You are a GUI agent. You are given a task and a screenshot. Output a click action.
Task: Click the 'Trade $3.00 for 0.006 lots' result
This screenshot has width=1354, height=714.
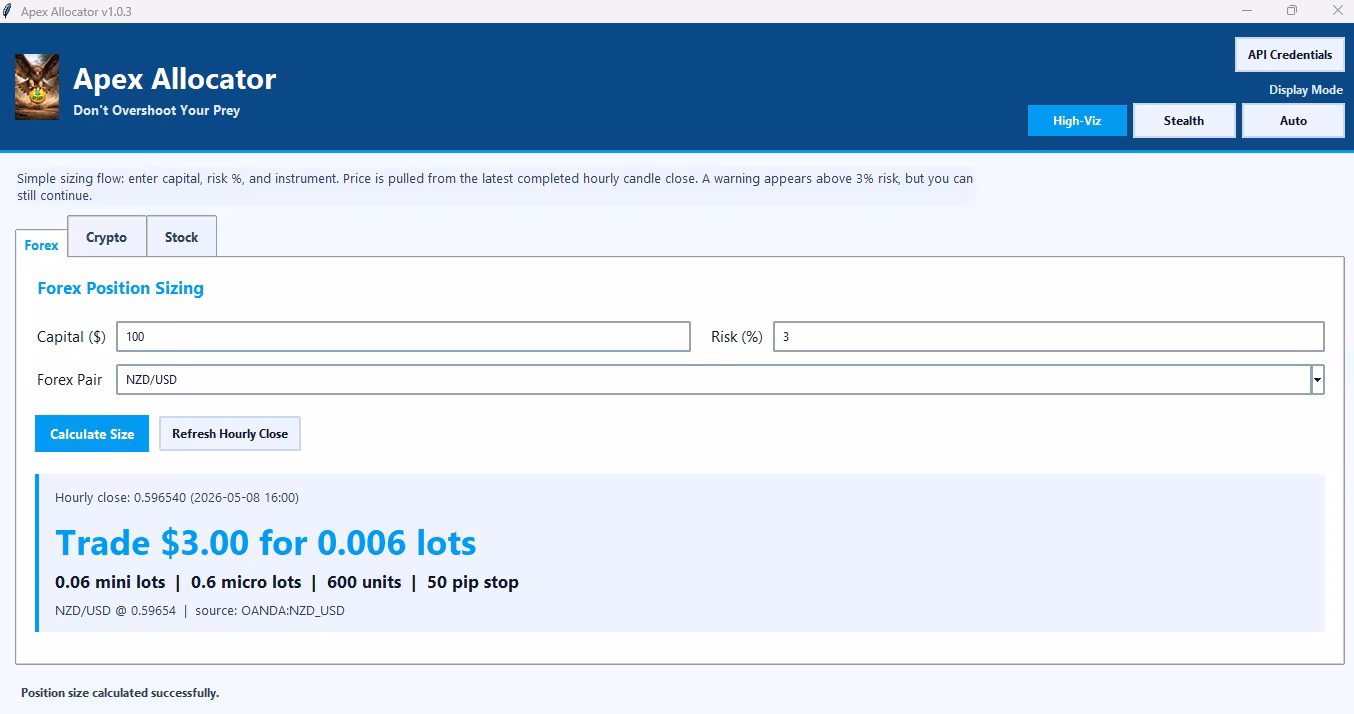[266, 543]
